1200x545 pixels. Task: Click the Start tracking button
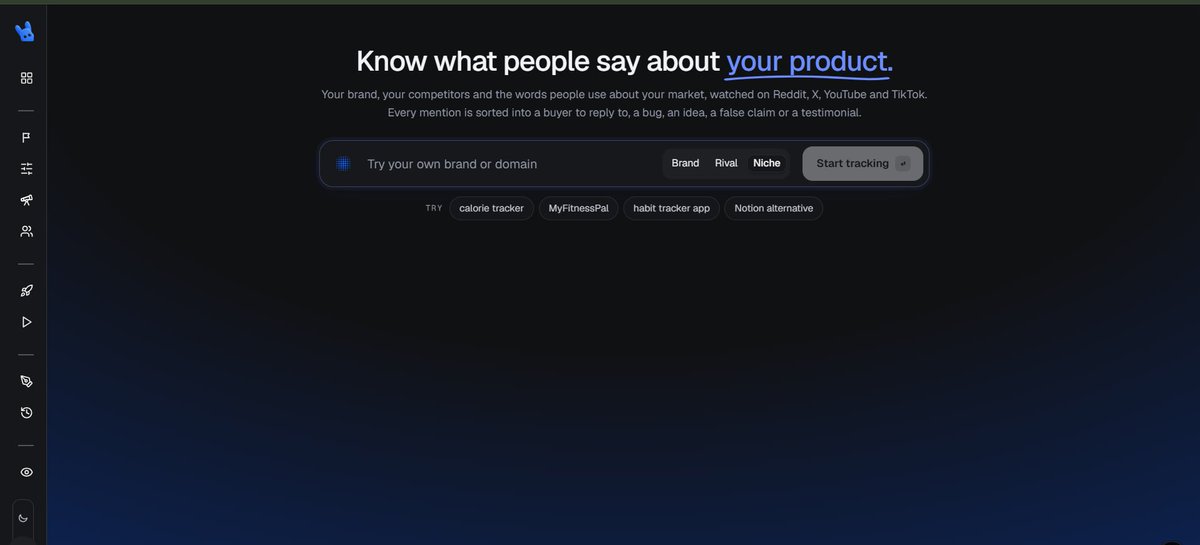pos(862,163)
